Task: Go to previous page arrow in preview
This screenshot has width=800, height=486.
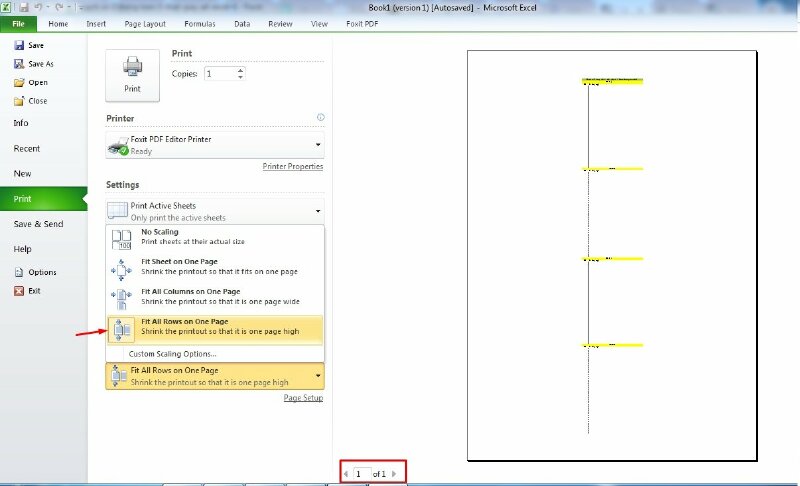Action: [346, 474]
